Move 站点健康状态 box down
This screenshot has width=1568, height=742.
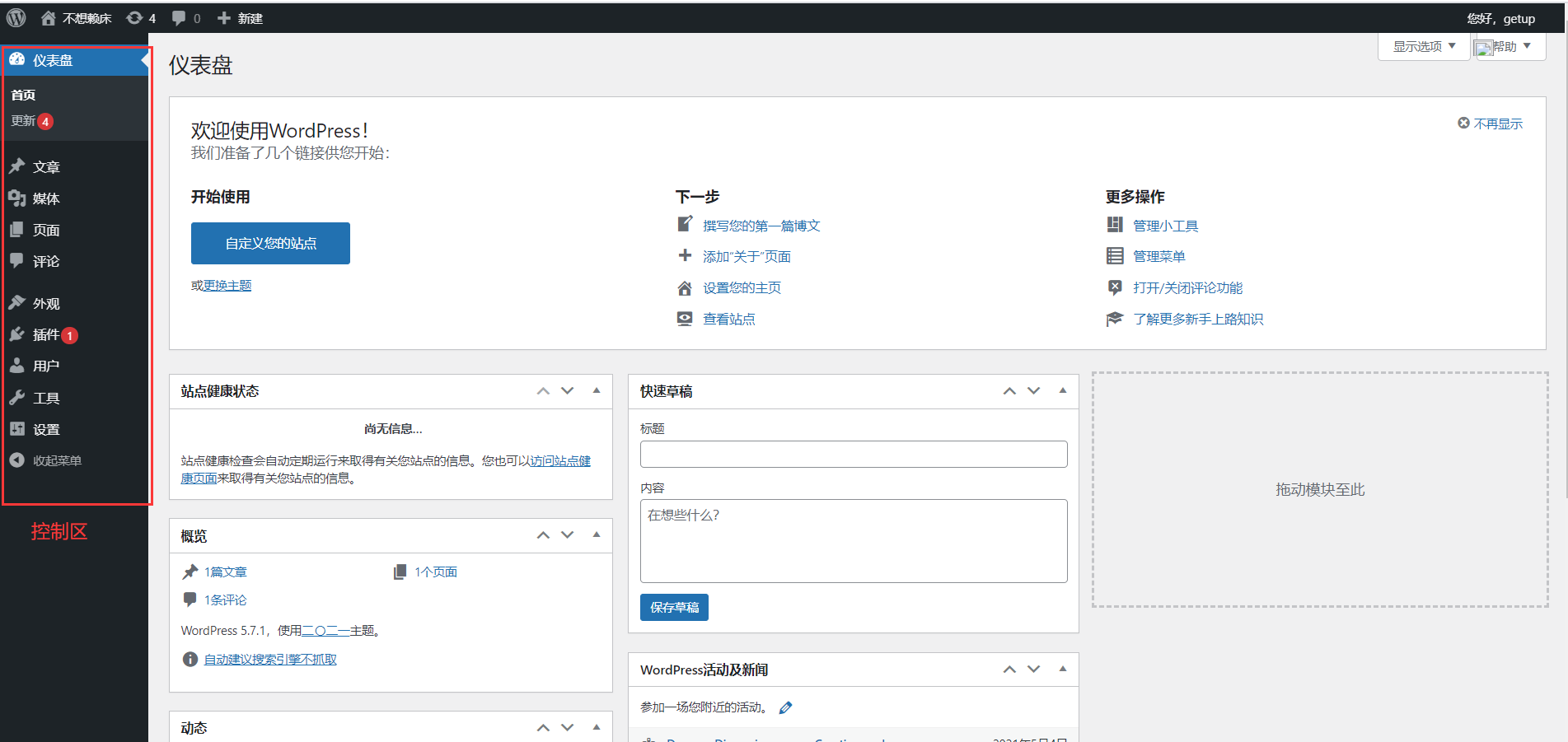click(x=568, y=391)
